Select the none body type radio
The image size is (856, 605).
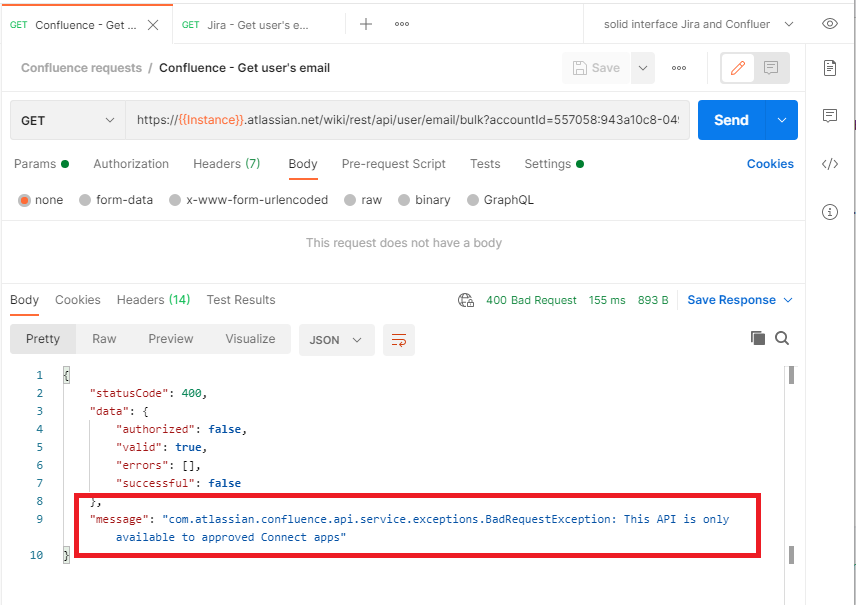[25, 200]
